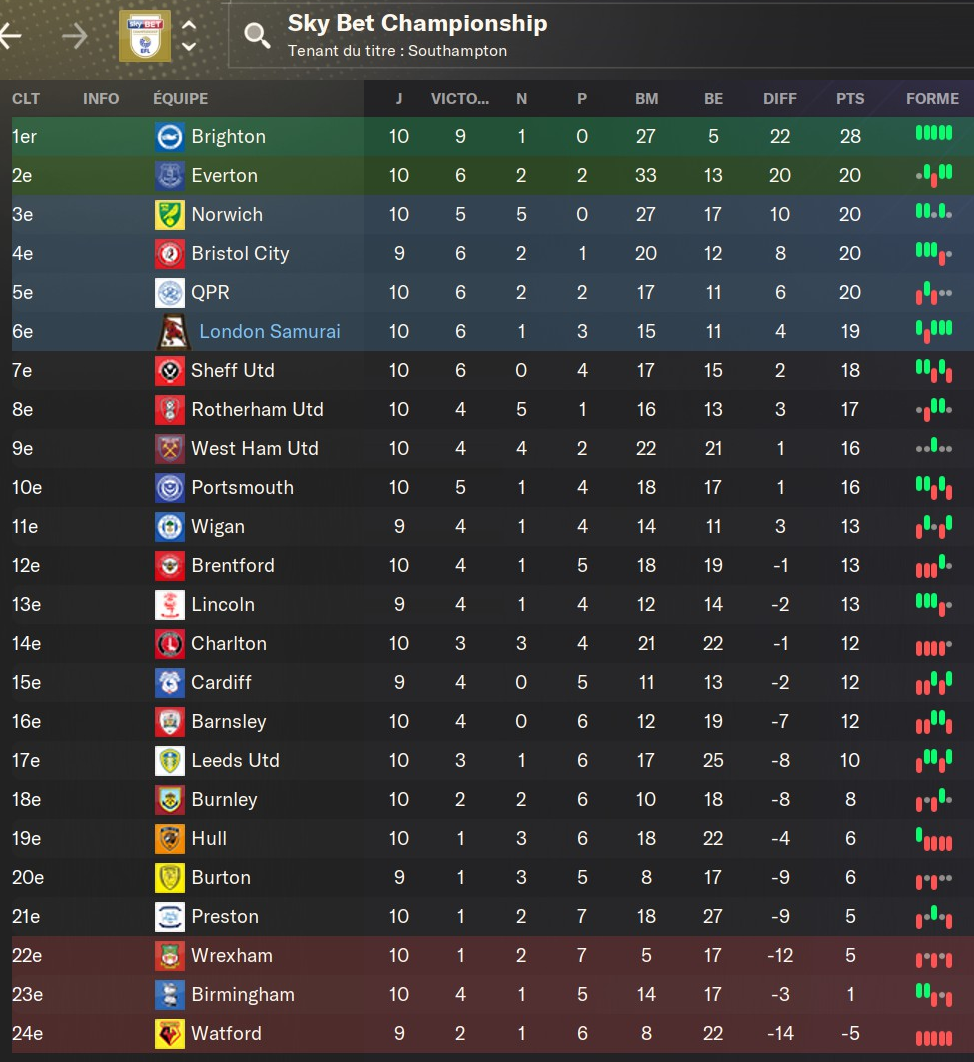This screenshot has width=974, height=1062.
Task: Click Brighton's form indicator bars
Action: click(x=933, y=134)
